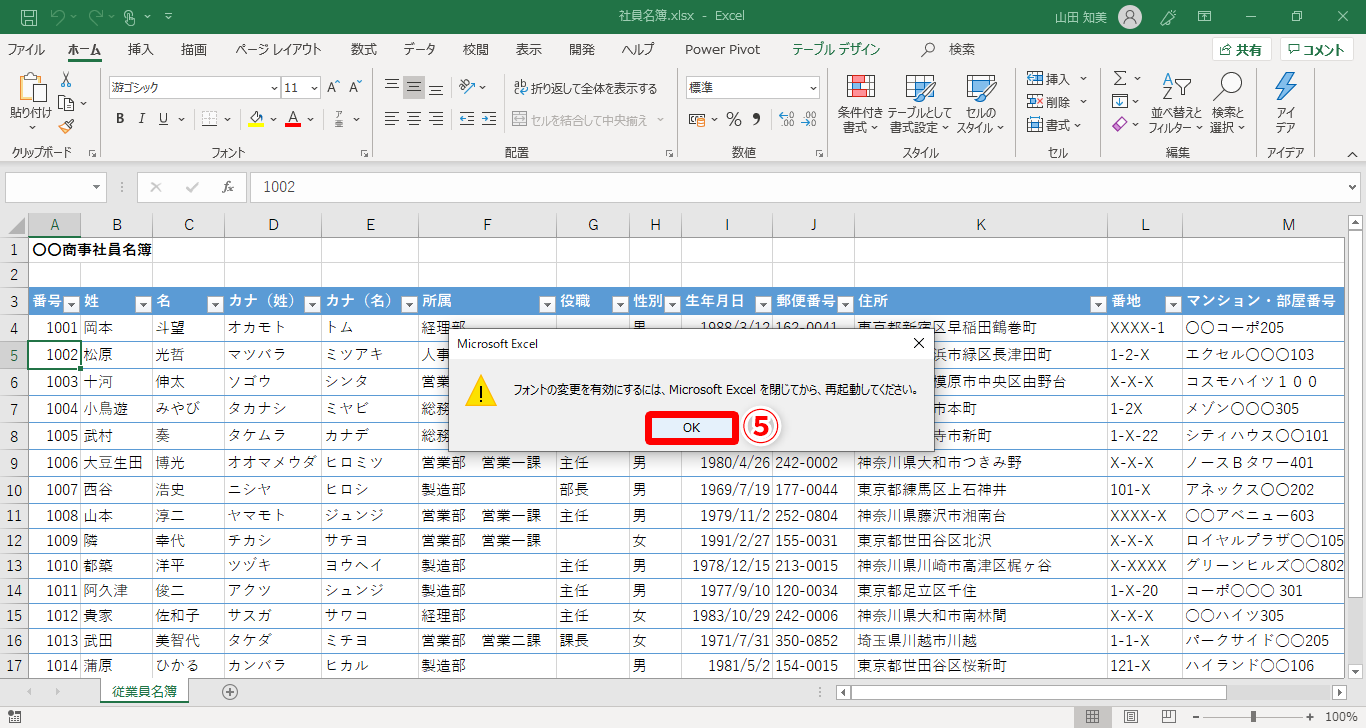Viewport: 1366px width, 728px height.
Task: Align text to the top of the cell
Action: coord(392,87)
